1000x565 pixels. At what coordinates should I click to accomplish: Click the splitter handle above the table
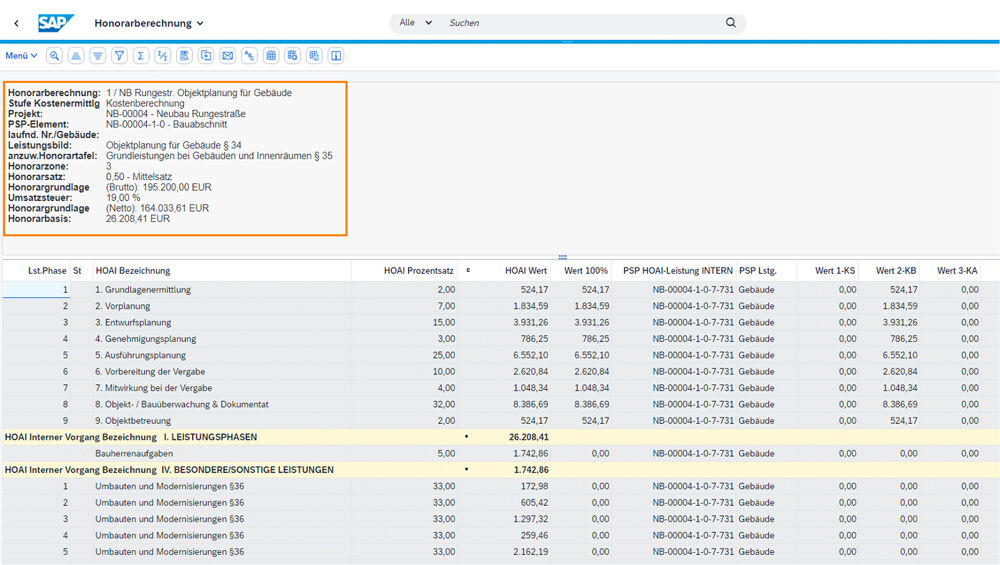(x=563, y=257)
